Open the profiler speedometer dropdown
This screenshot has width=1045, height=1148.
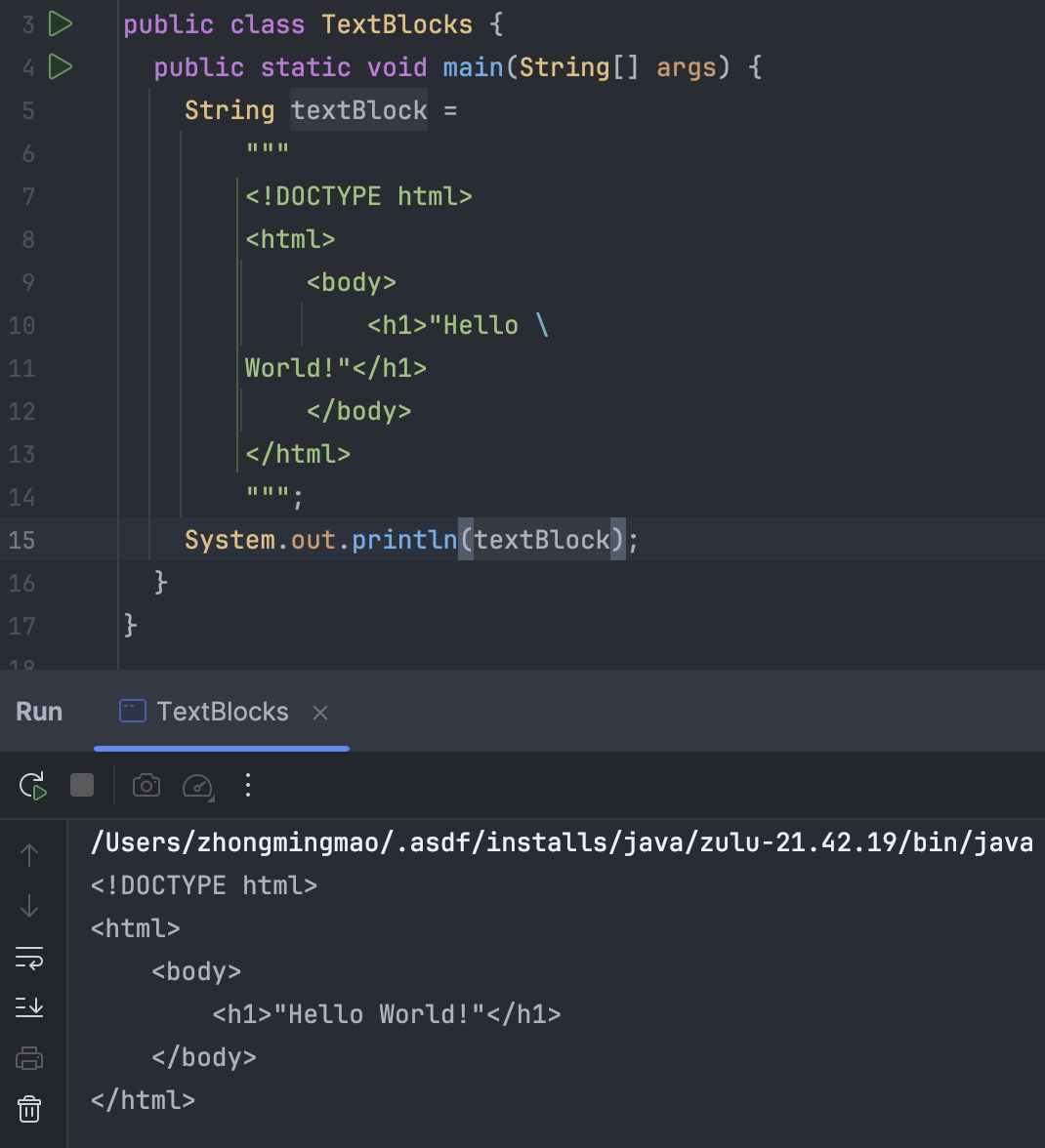[198, 786]
